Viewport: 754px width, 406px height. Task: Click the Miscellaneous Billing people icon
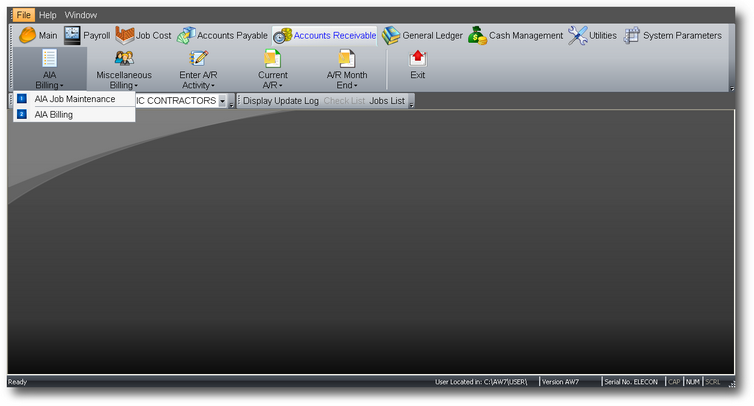click(124, 58)
